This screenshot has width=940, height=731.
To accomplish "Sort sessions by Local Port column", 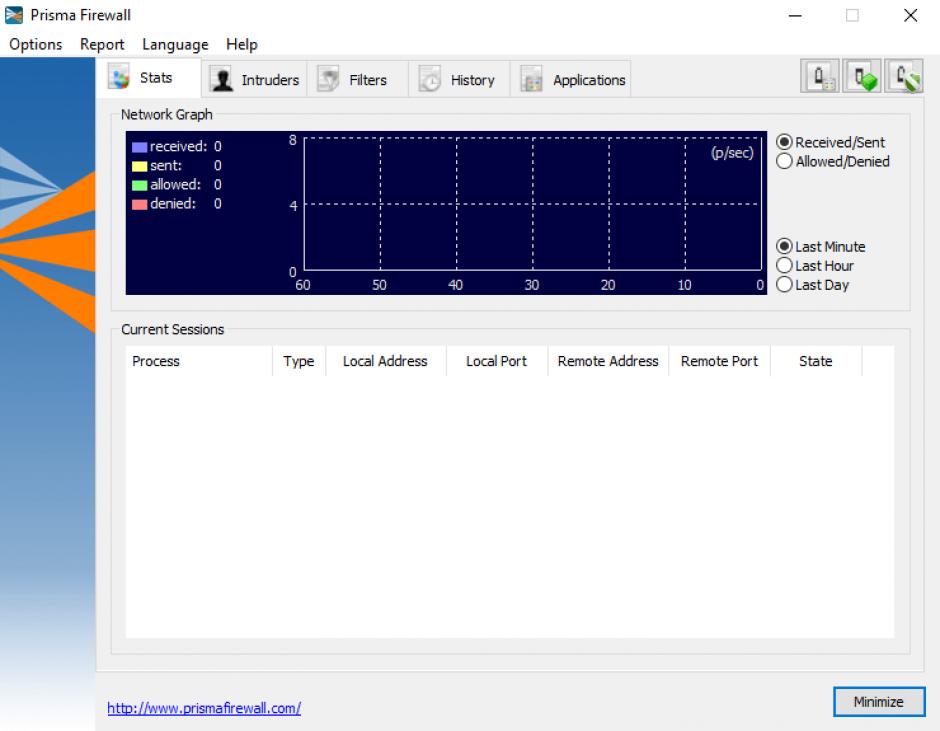I will point(497,361).
